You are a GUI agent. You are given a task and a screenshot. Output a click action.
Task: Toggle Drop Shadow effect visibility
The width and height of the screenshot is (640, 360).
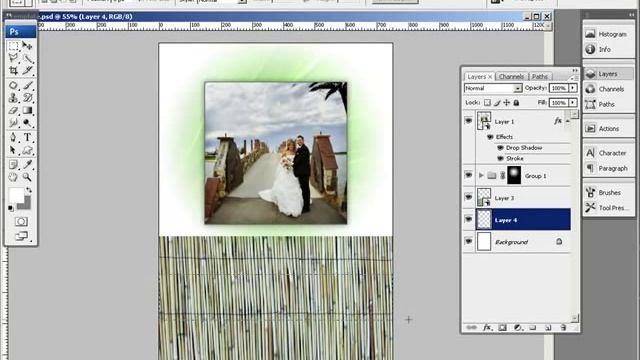(x=500, y=148)
